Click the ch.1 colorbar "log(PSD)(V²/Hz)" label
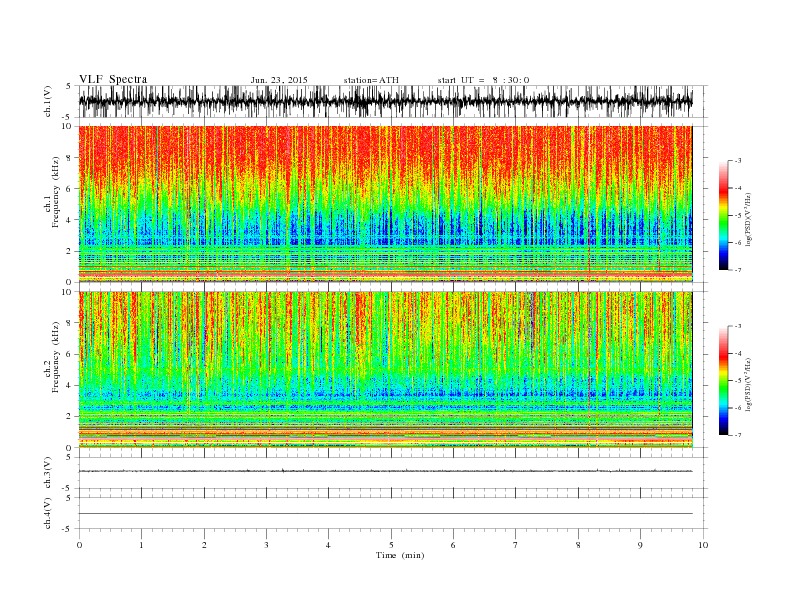The image size is (792, 612). tap(748, 220)
